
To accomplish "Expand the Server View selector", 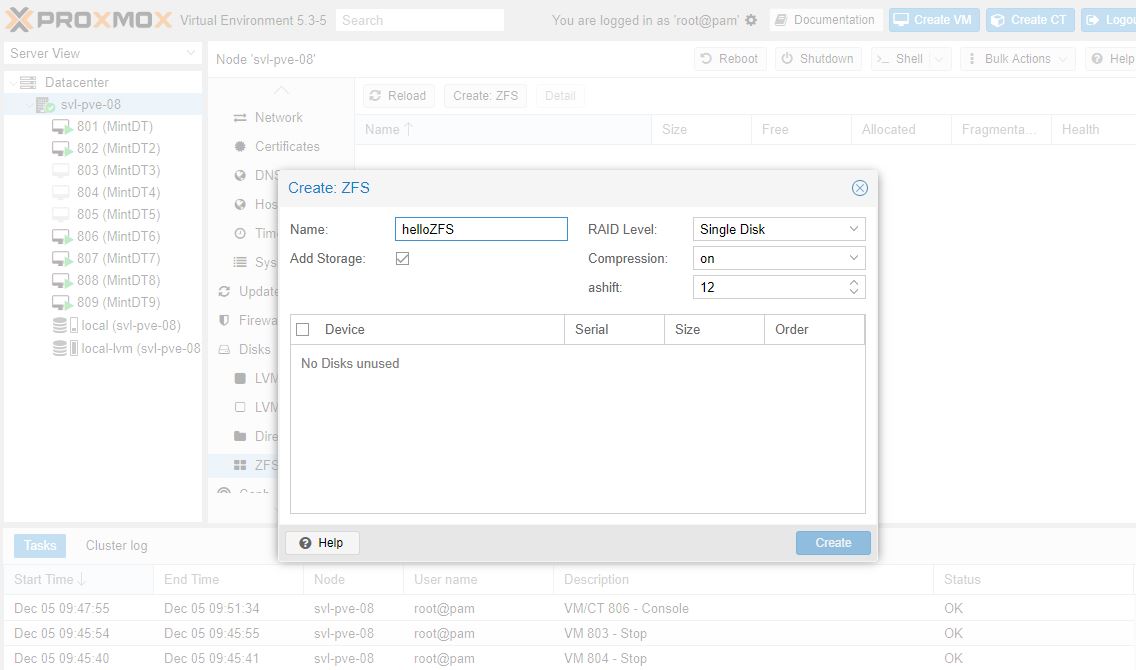I will (x=191, y=54).
